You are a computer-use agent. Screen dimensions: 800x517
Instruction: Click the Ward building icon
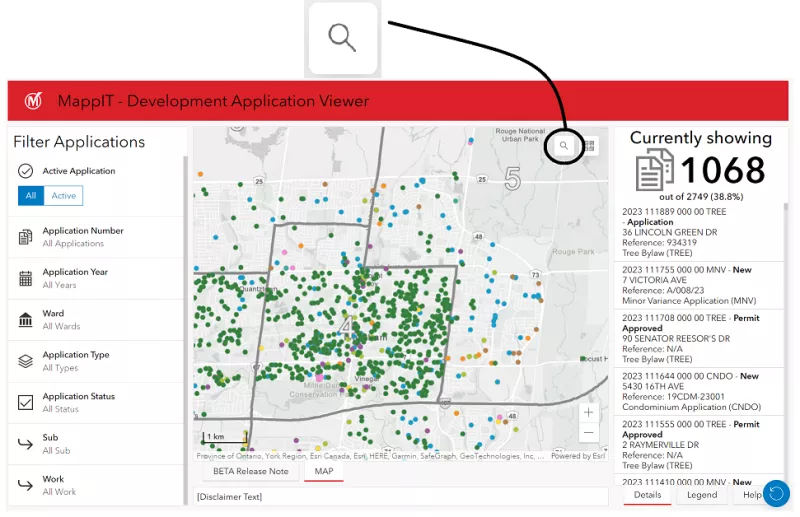[26, 320]
